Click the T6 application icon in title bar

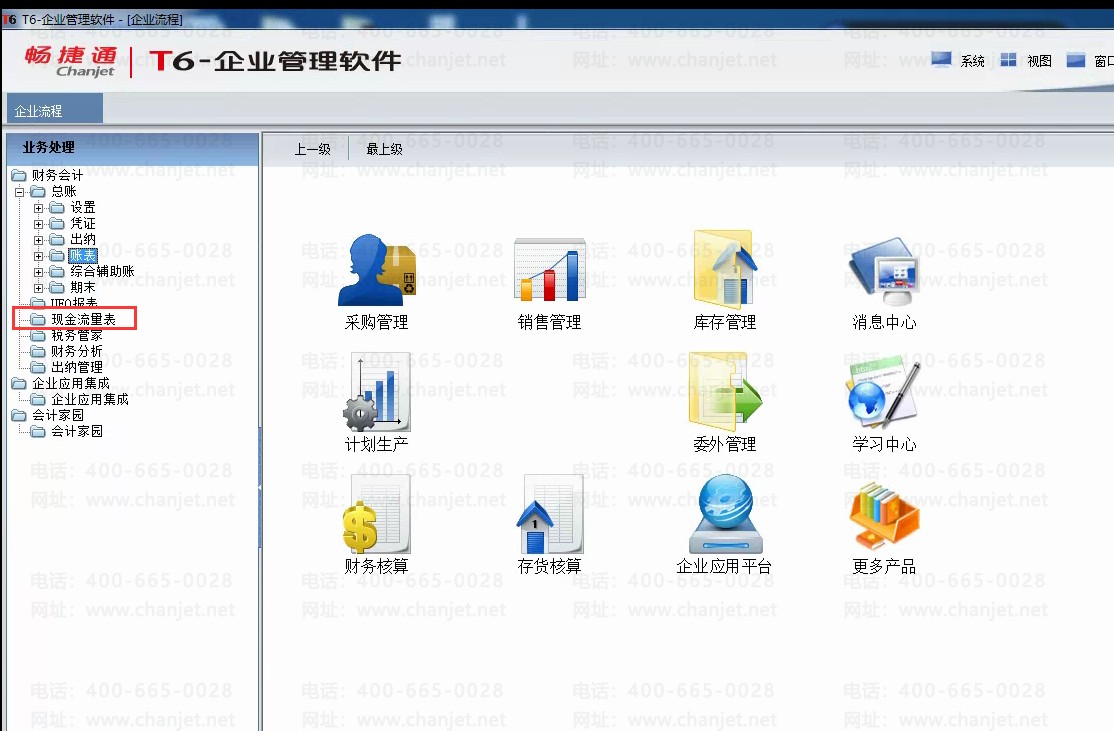point(9,19)
